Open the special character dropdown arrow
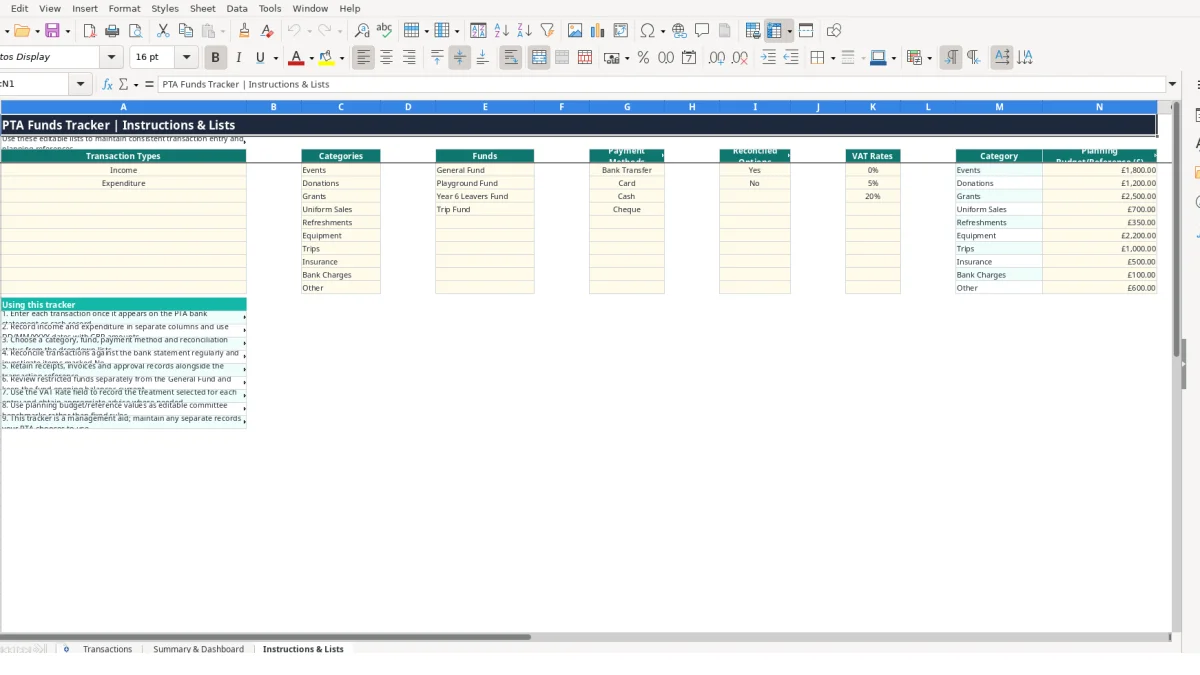This screenshot has width=1200, height=675. coord(663,31)
